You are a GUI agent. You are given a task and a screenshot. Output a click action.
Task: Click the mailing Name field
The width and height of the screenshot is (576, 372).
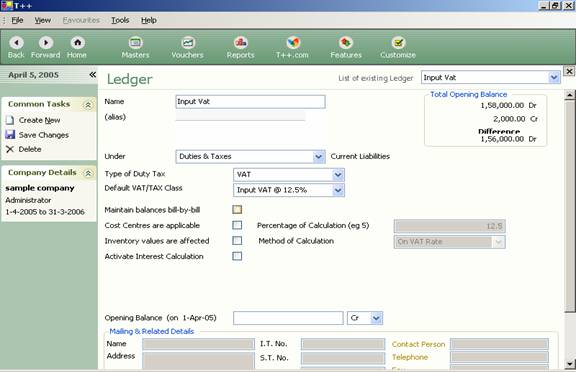tap(198, 344)
